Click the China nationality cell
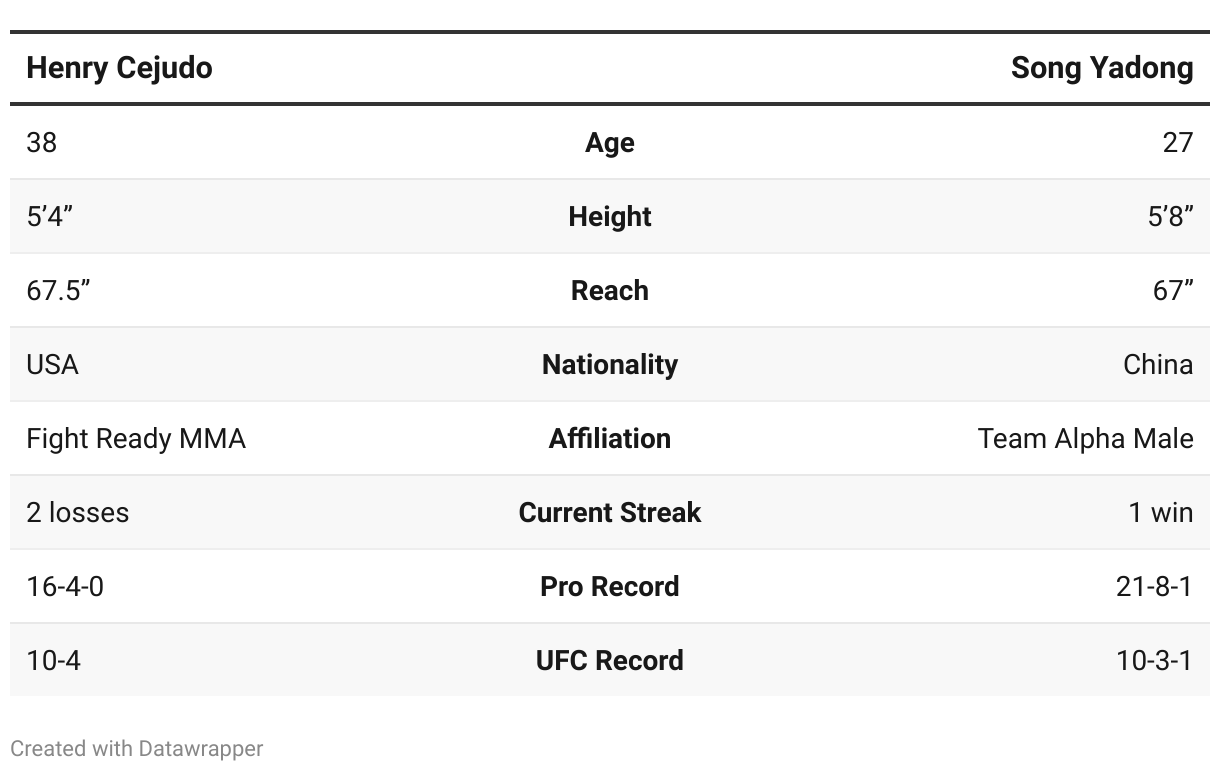This screenshot has width=1220, height=772. click(x=1157, y=365)
